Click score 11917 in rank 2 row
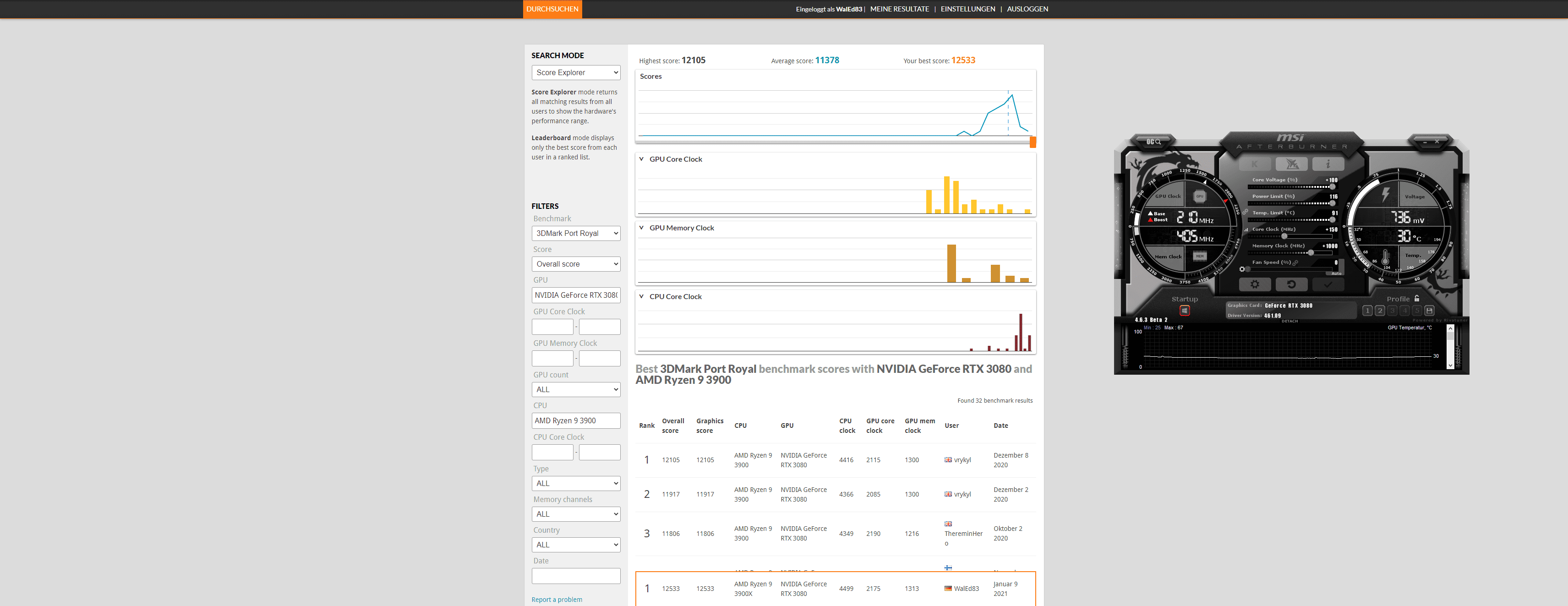This screenshot has width=1568, height=606. [x=671, y=495]
